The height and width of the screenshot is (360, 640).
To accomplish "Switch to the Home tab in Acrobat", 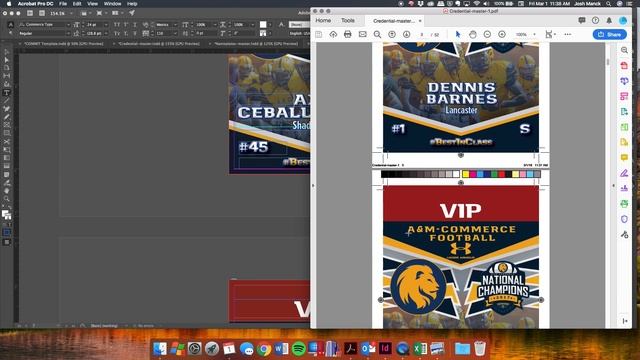I will [323, 20].
